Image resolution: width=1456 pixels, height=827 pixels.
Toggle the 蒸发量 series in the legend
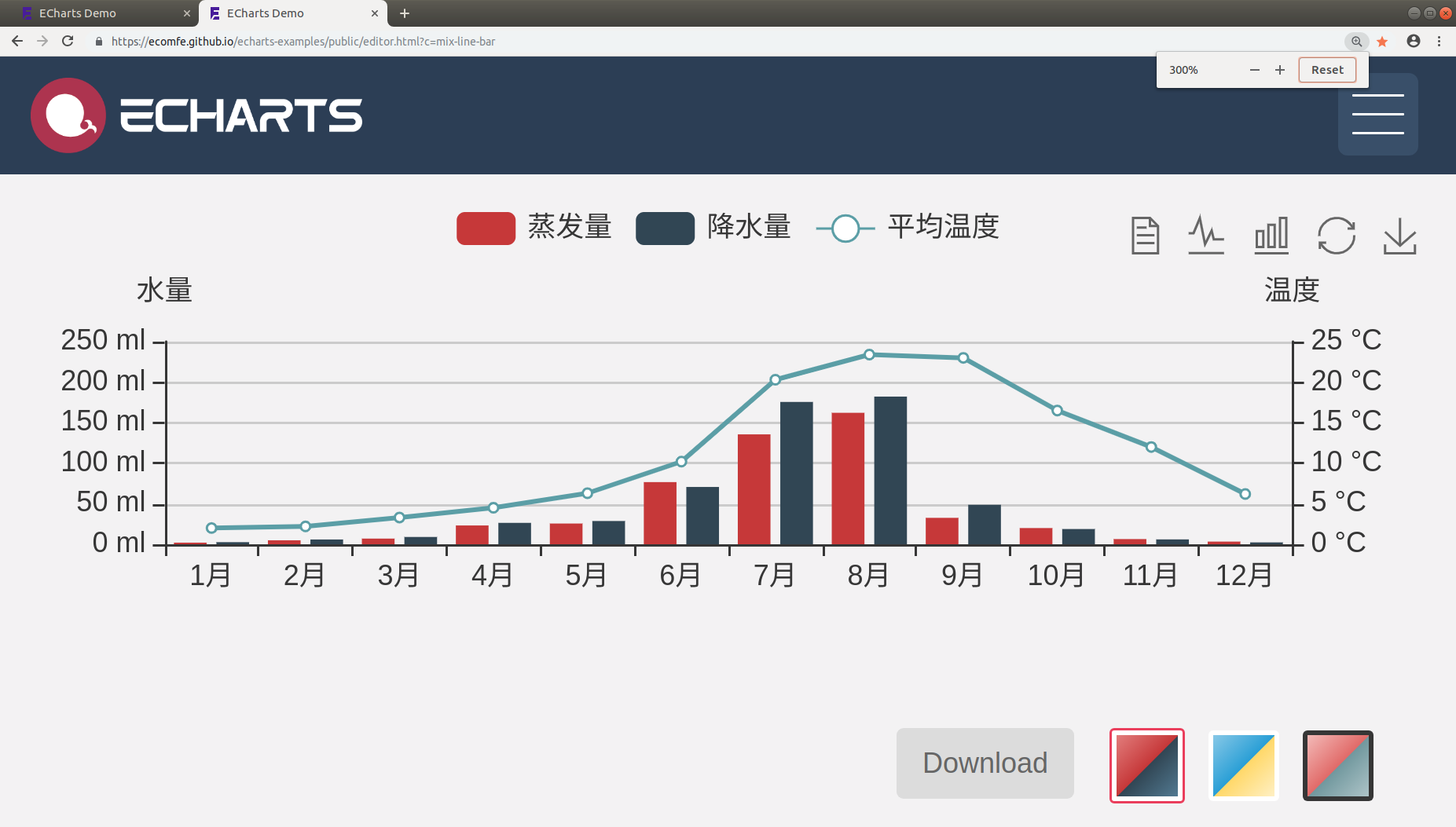pos(534,228)
